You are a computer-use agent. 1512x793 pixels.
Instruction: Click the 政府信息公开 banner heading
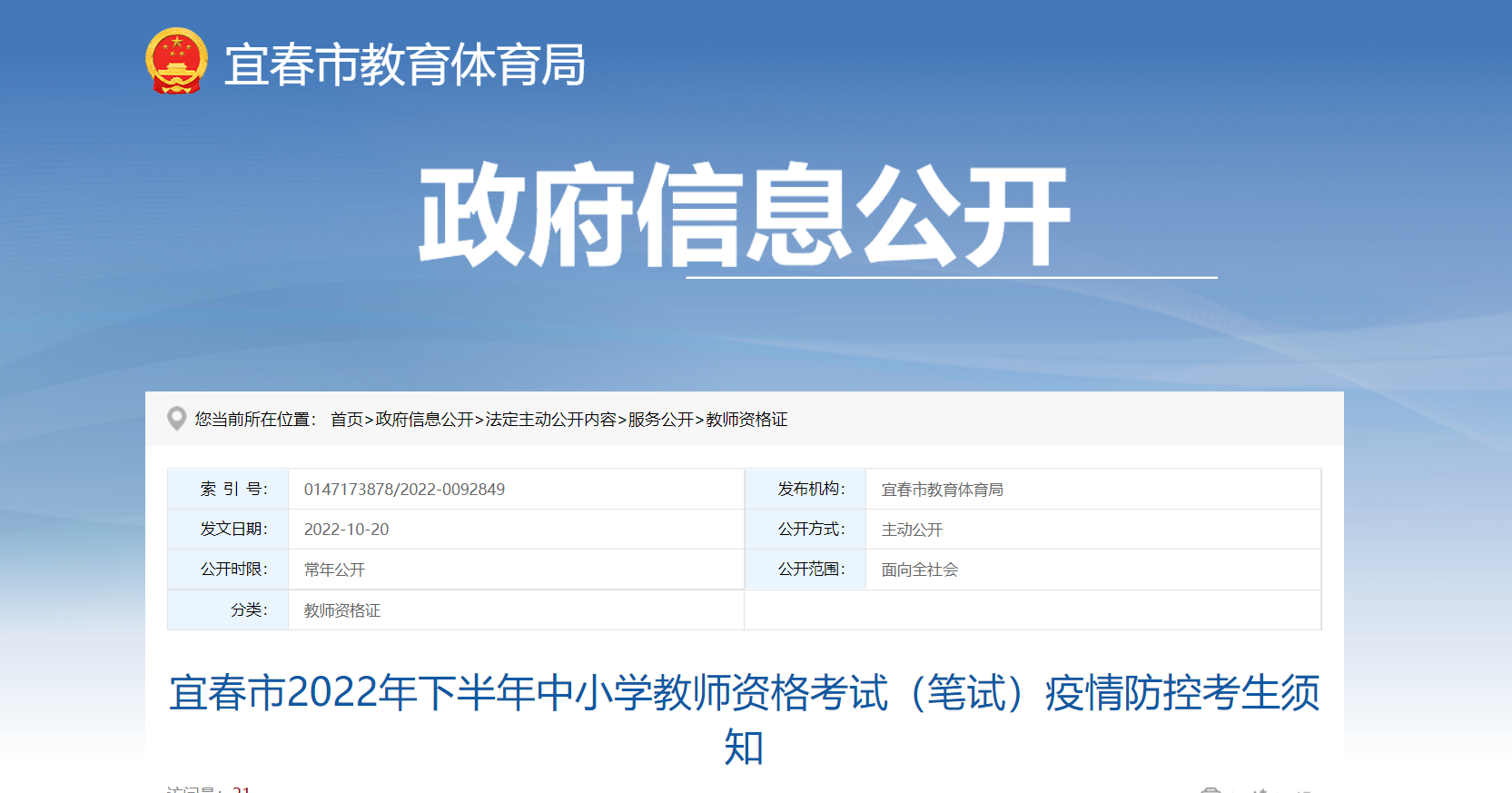[745, 215]
